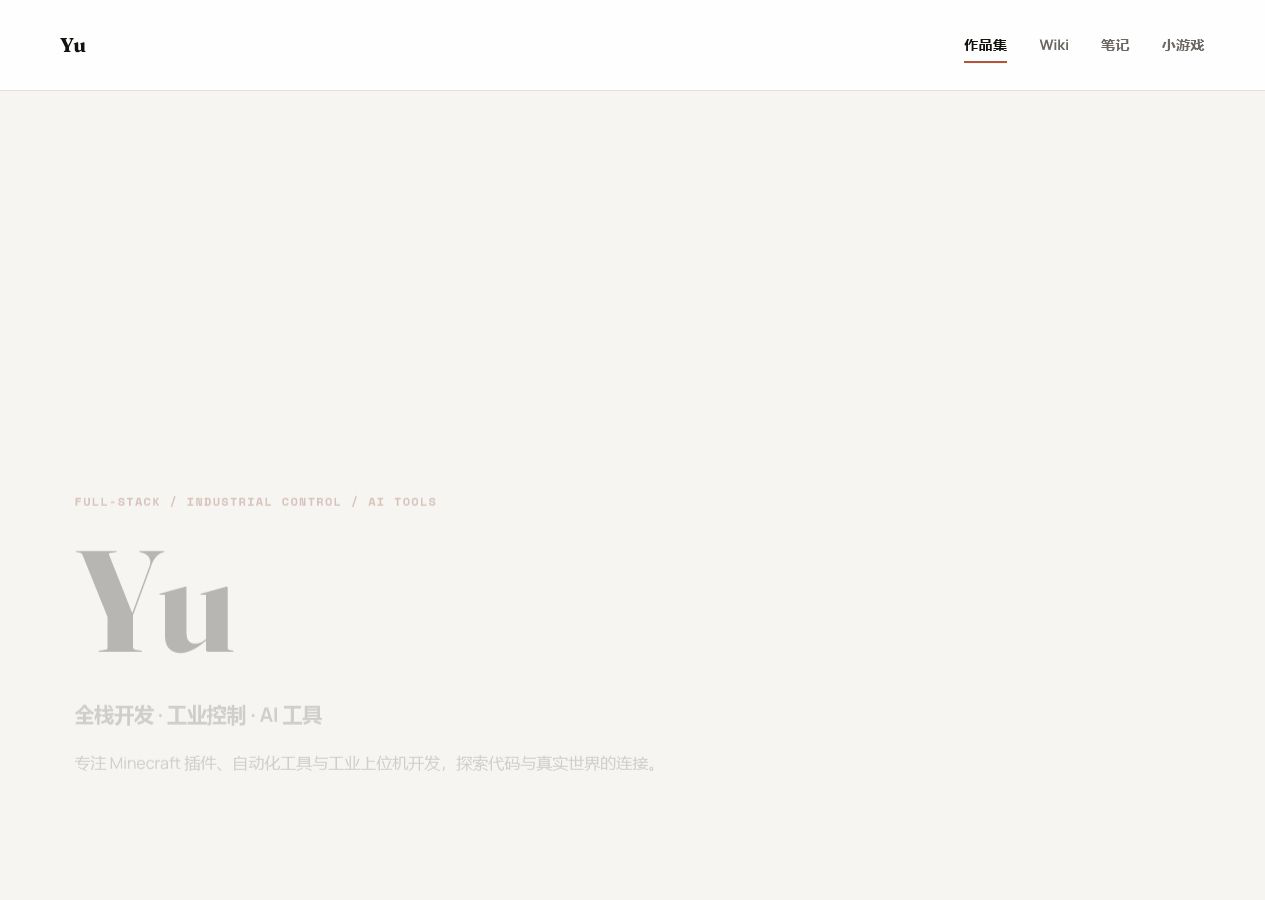
Task: Click the large Yu hero heading
Action: click(155, 601)
